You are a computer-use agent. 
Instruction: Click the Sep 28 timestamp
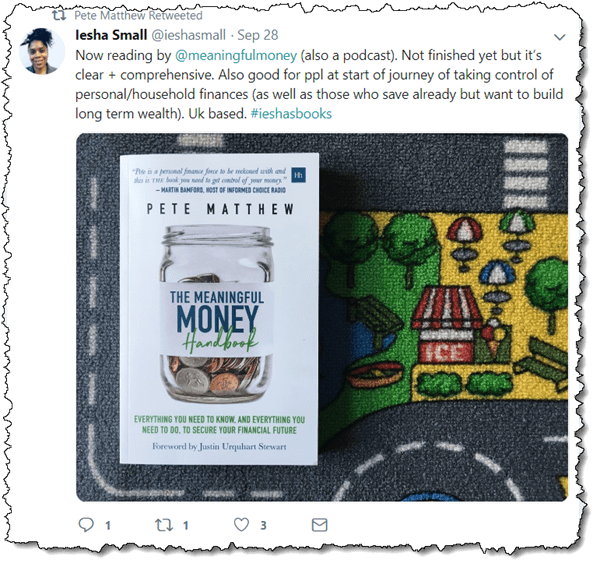pos(258,35)
